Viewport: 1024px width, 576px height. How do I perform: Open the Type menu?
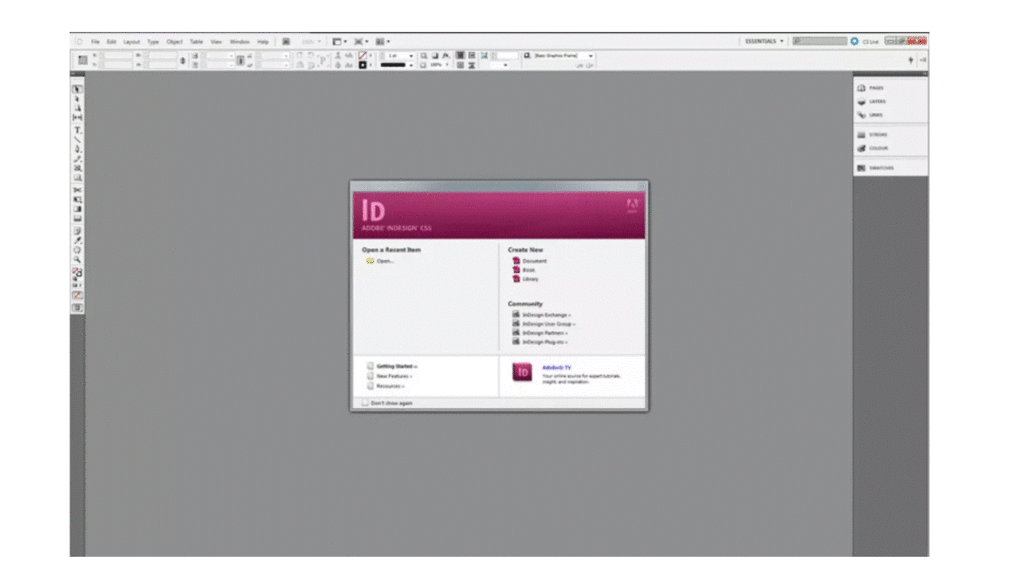[x=153, y=41]
